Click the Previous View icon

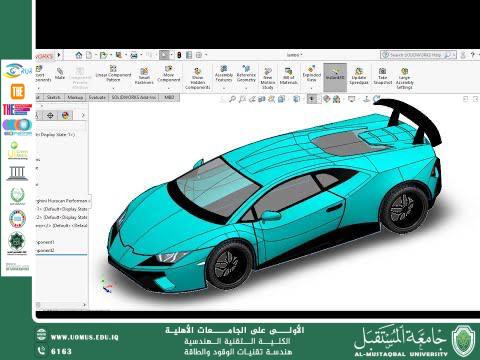click(252, 99)
